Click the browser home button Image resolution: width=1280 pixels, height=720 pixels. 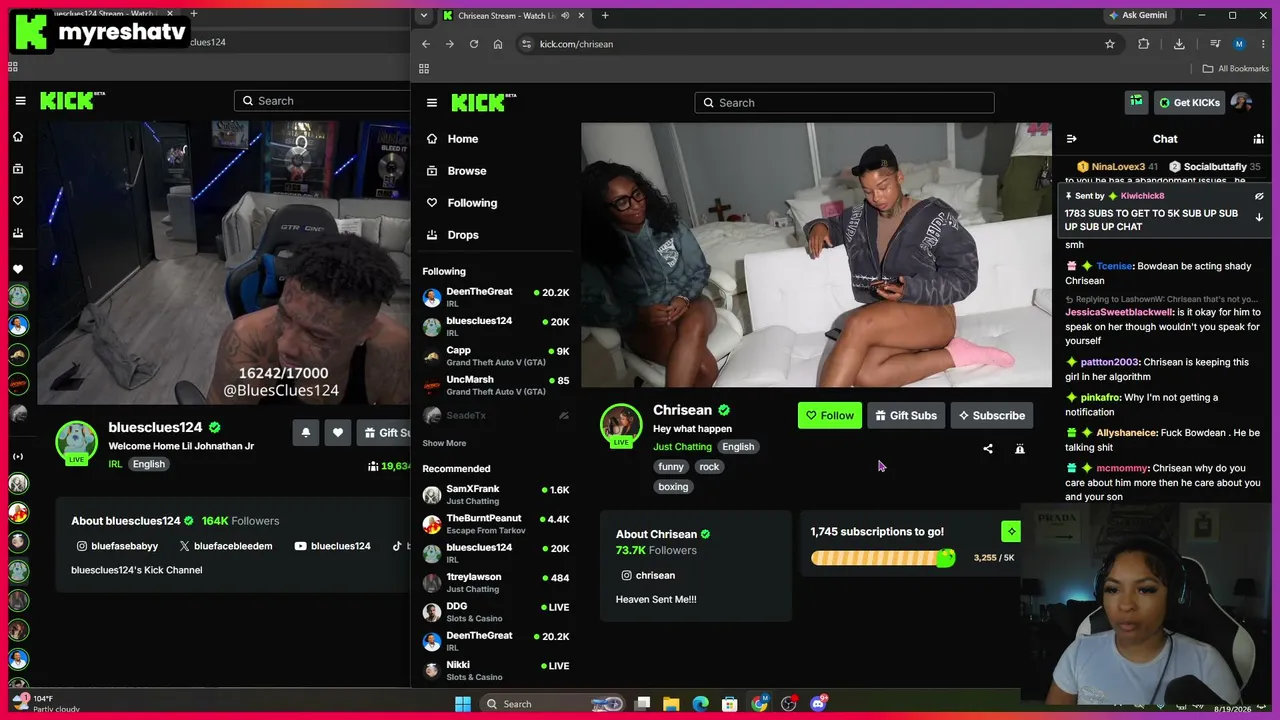[x=498, y=44]
